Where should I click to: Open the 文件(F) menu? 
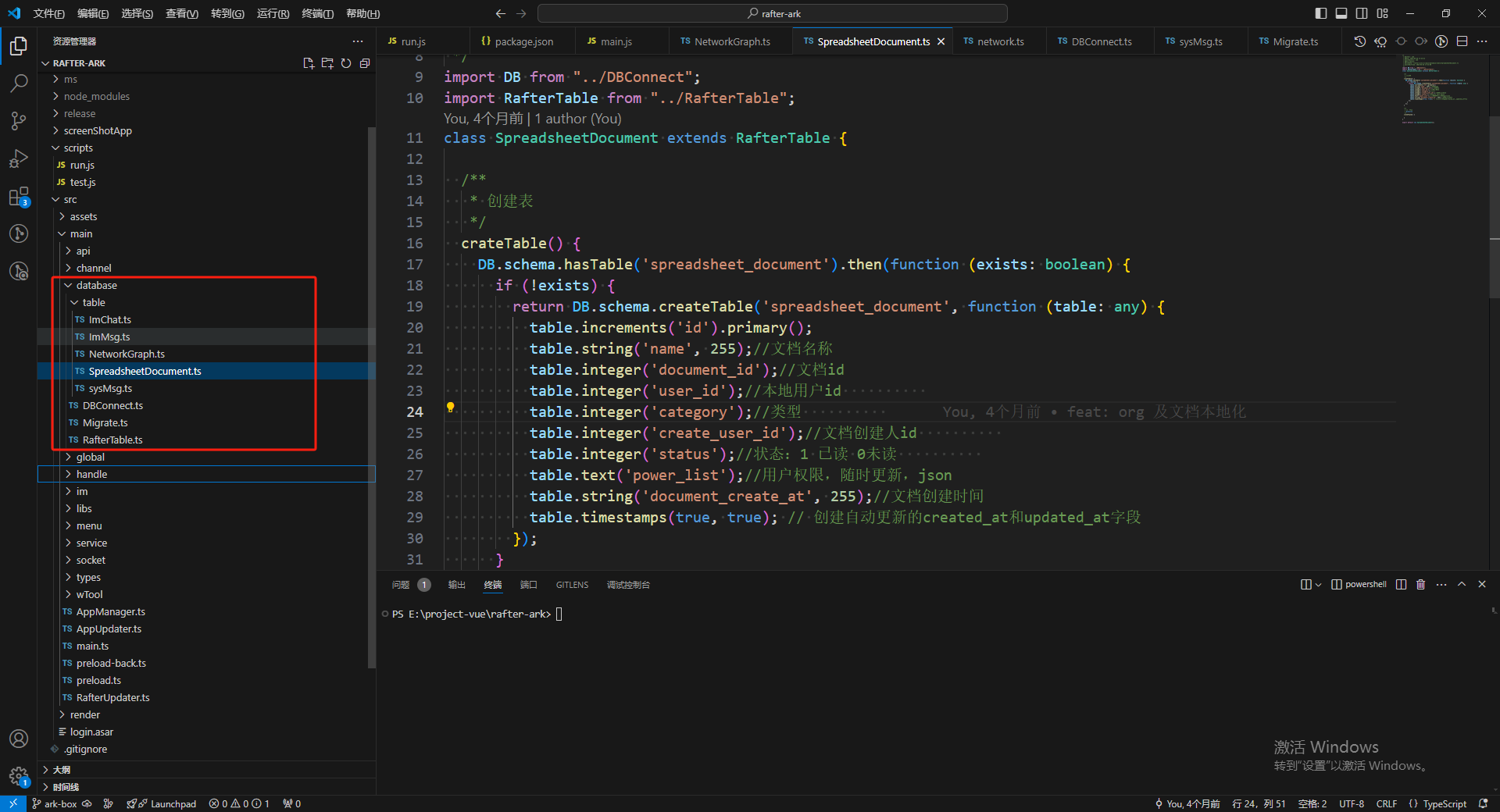point(49,13)
